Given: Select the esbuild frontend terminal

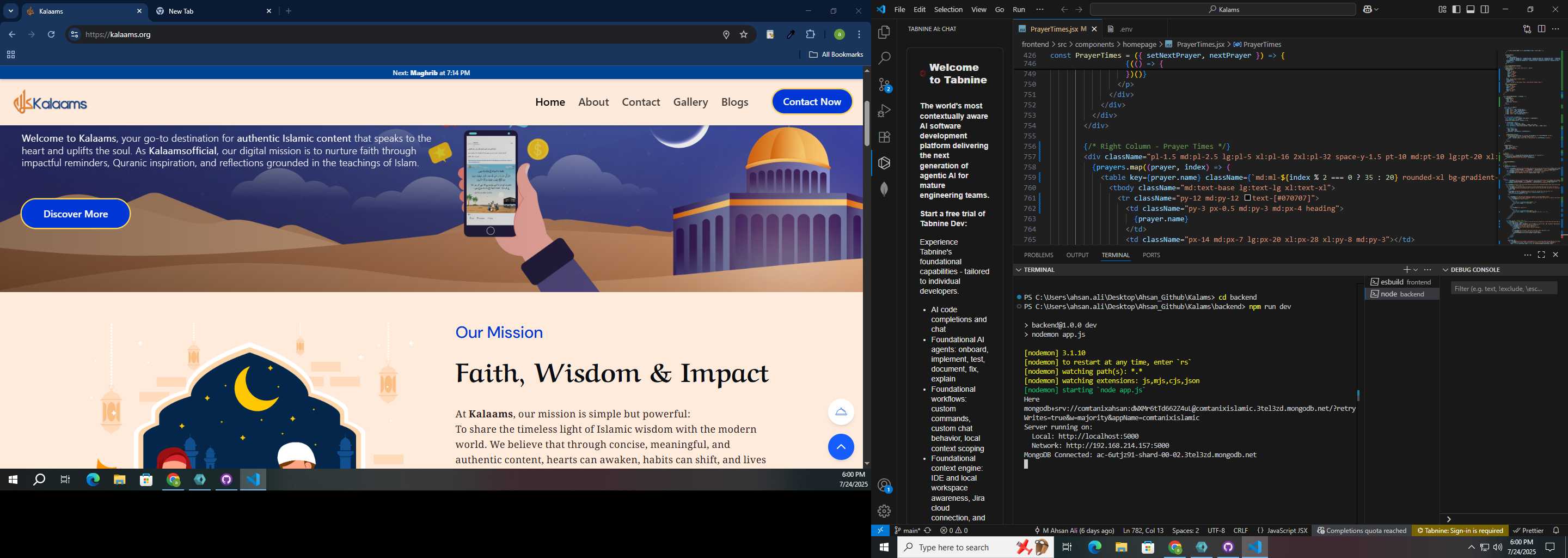Looking at the screenshot, I should [1401, 282].
